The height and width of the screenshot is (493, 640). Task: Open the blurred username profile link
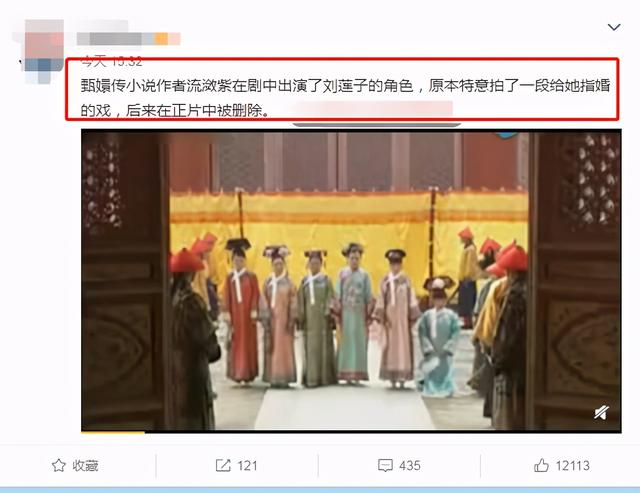coord(116,39)
